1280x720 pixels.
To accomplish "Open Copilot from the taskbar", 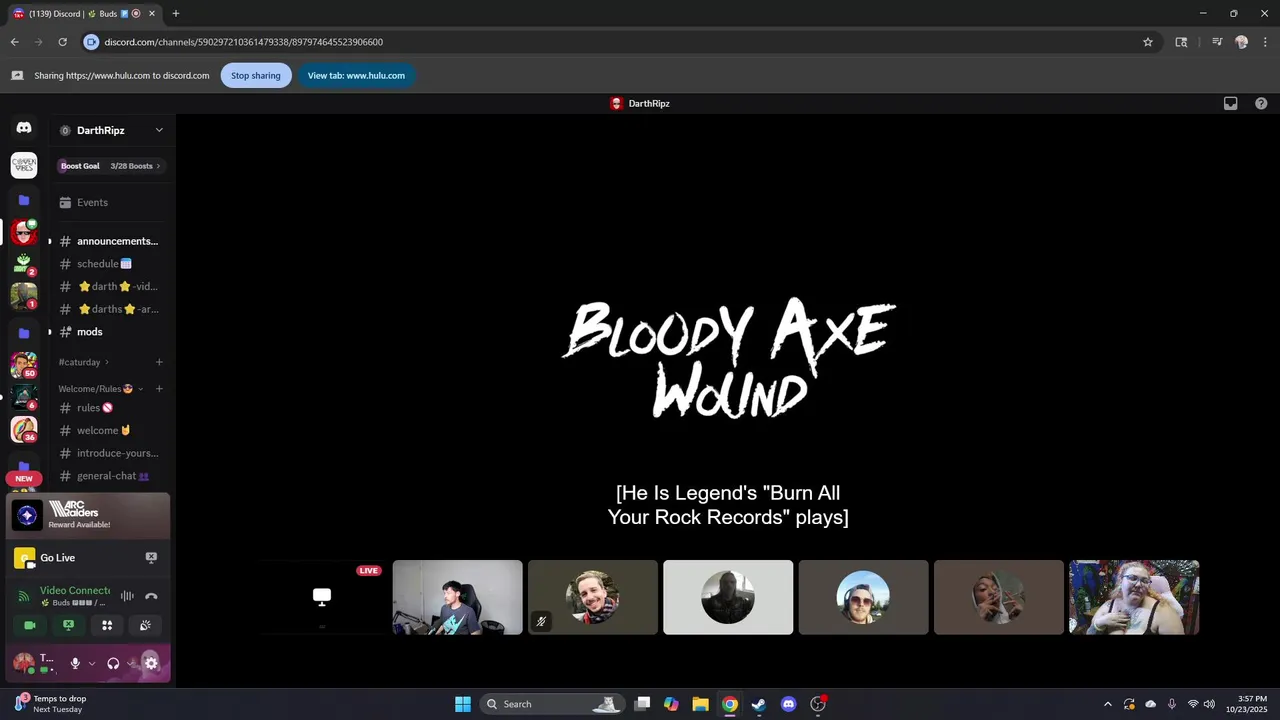I will coord(671,704).
